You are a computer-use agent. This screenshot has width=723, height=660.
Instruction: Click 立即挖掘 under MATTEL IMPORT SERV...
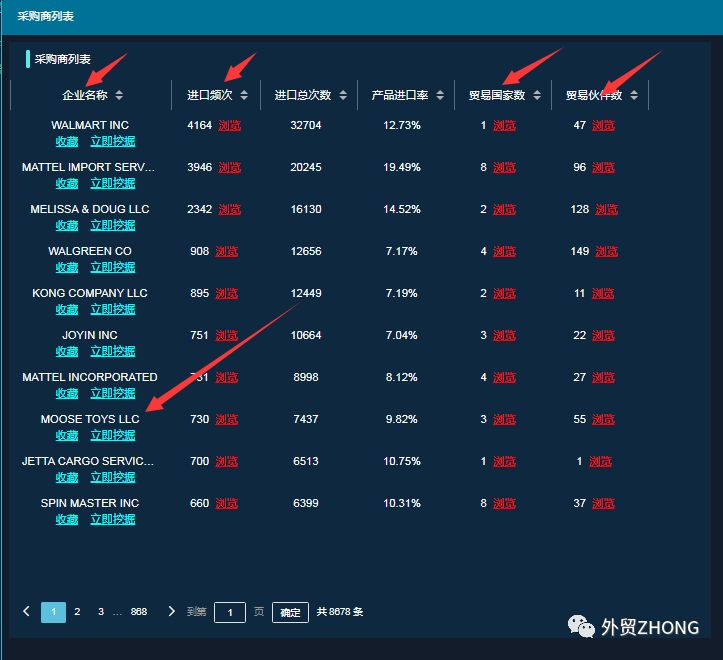[x=113, y=184]
